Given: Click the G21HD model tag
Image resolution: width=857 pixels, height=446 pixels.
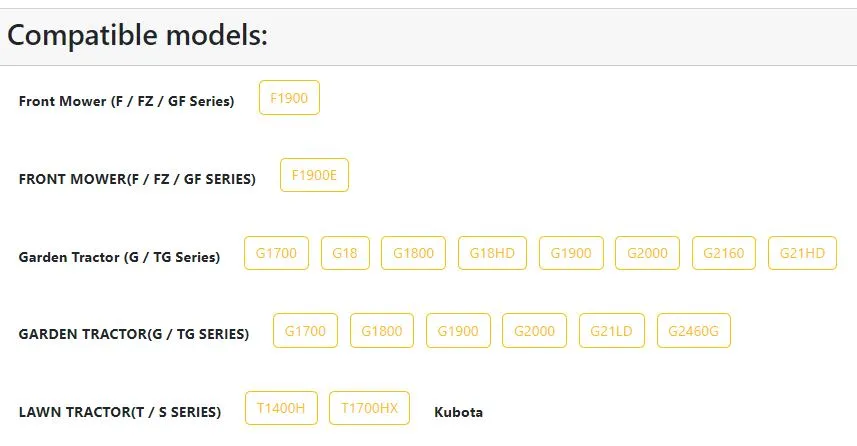Looking at the screenshot, I should coord(802,253).
